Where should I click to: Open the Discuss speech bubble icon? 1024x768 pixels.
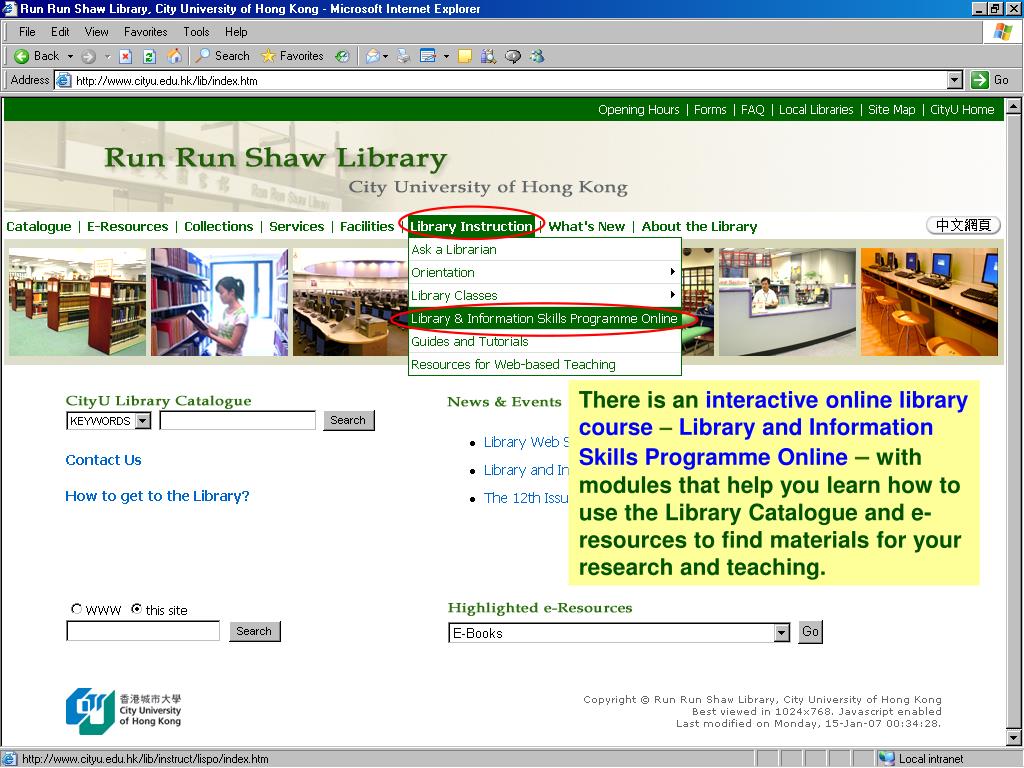513,56
